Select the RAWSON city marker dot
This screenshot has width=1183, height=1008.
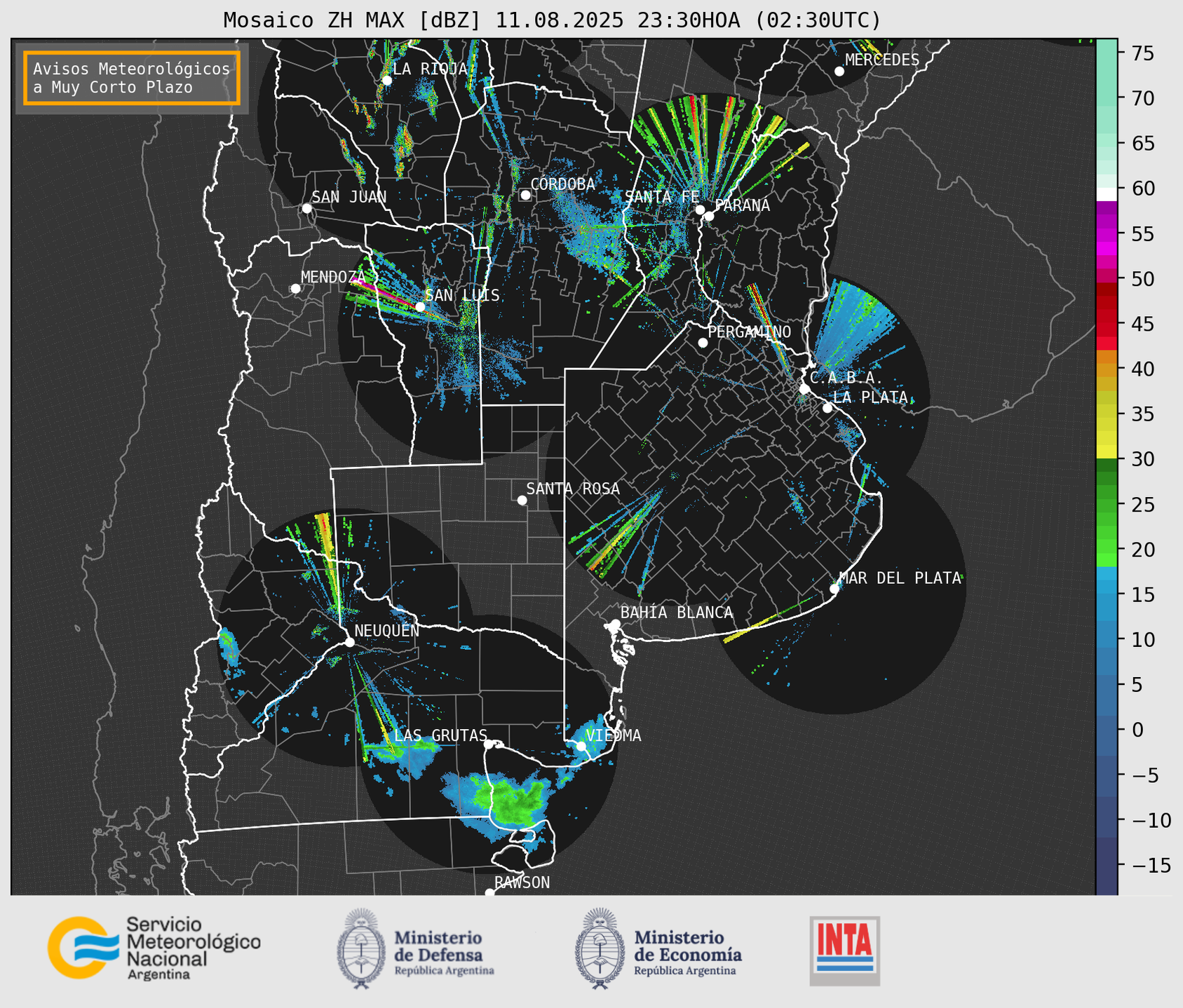(489, 893)
